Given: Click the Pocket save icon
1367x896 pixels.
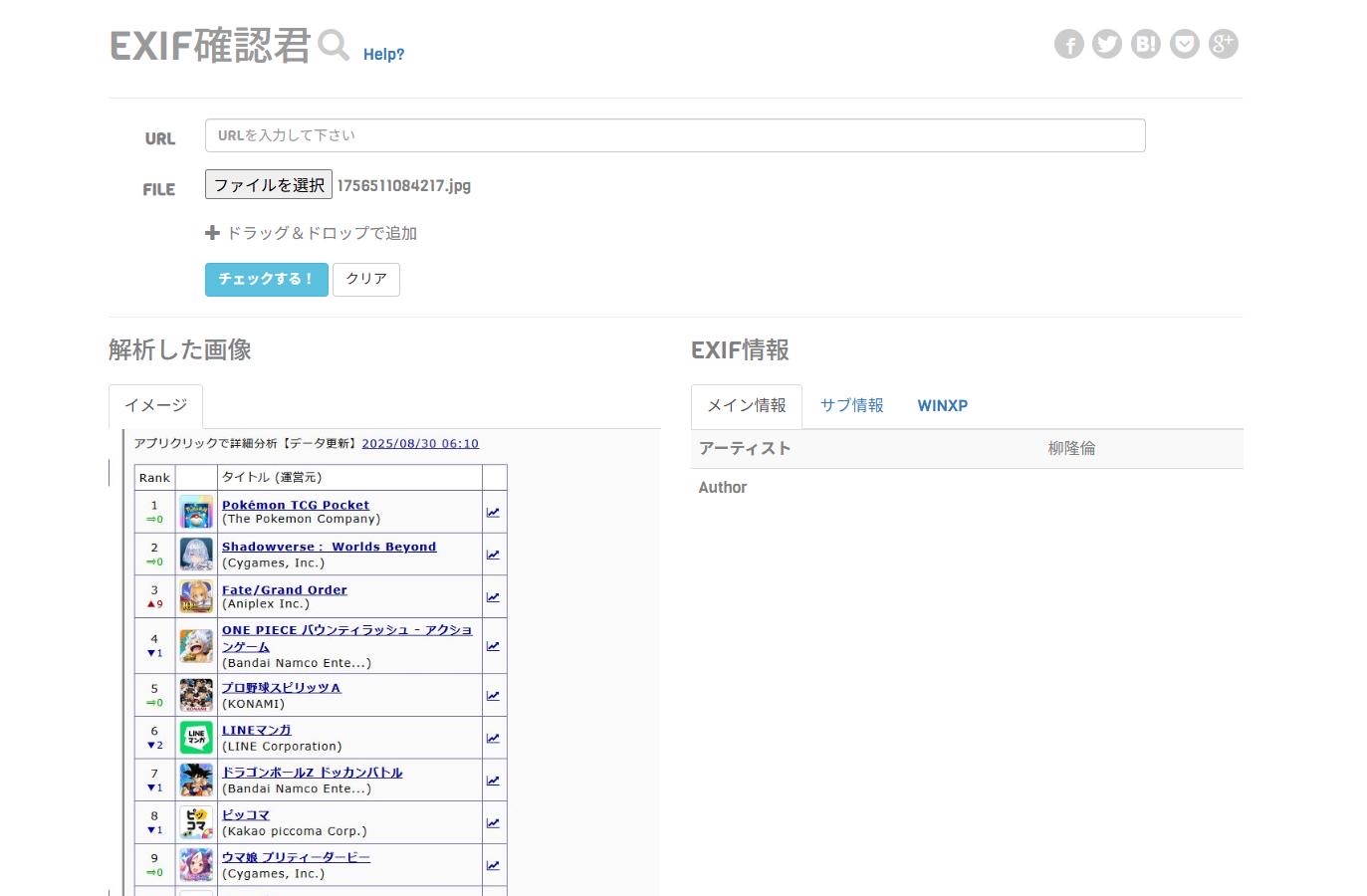Looking at the screenshot, I should click(1185, 44).
